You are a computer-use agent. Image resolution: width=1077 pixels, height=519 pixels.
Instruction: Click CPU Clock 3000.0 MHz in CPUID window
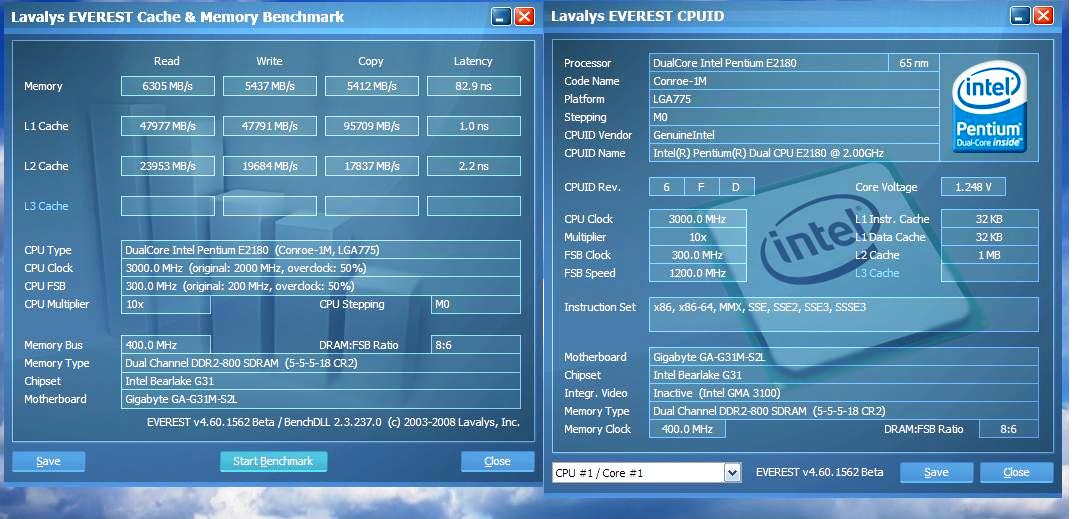click(697, 219)
